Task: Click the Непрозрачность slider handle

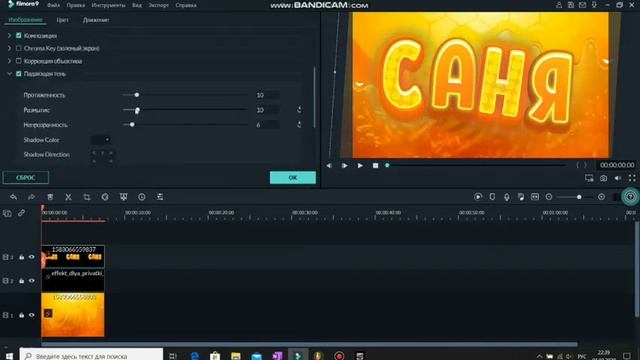Action: tap(132, 124)
